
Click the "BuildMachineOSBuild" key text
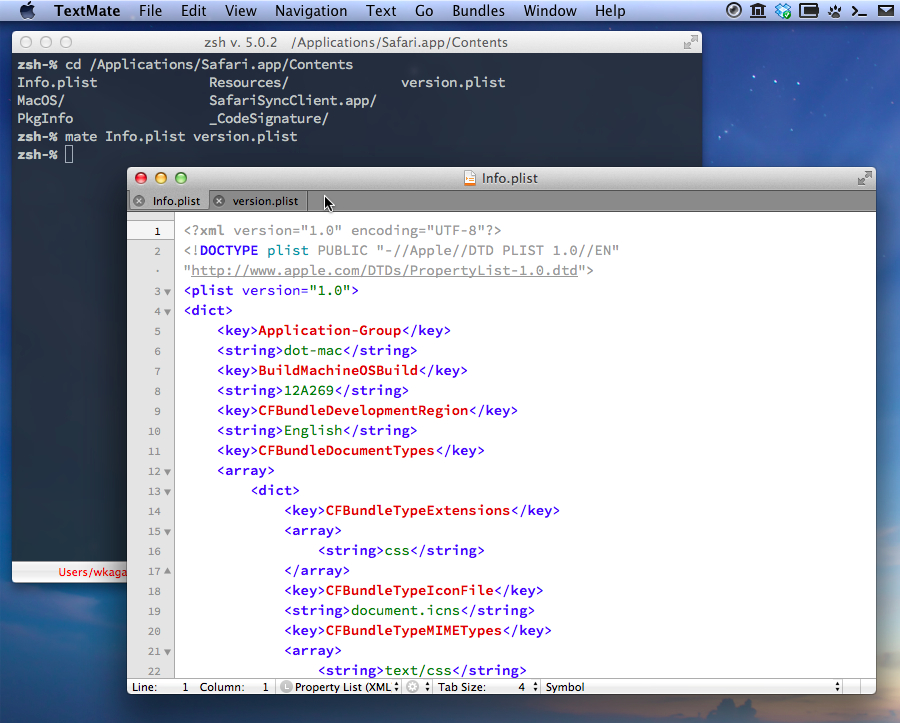(x=338, y=371)
